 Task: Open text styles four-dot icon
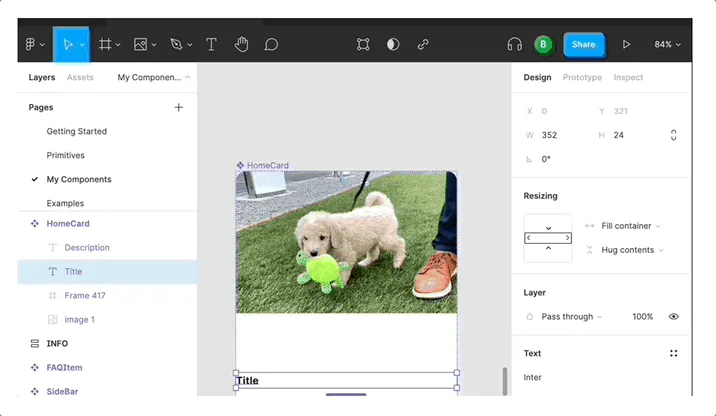(674, 353)
